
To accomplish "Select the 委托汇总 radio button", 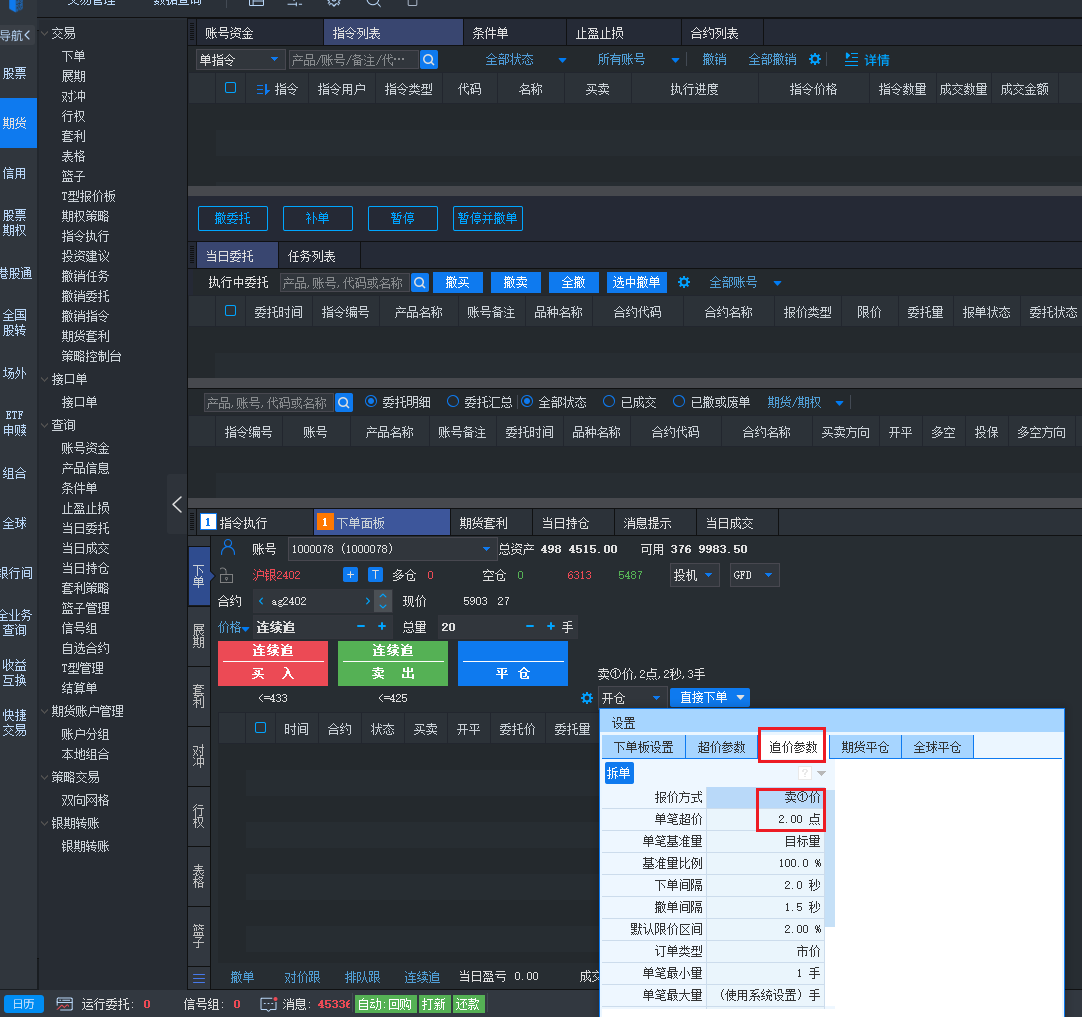I will [453, 402].
